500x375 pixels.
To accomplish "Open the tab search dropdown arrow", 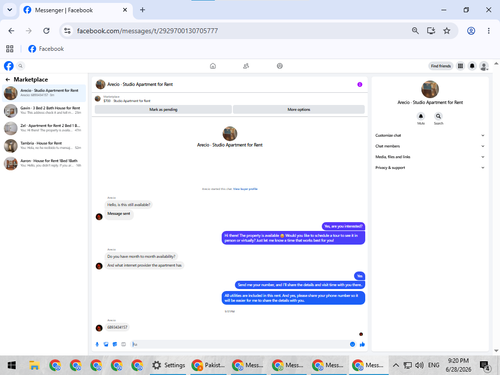I will pos(10,10).
